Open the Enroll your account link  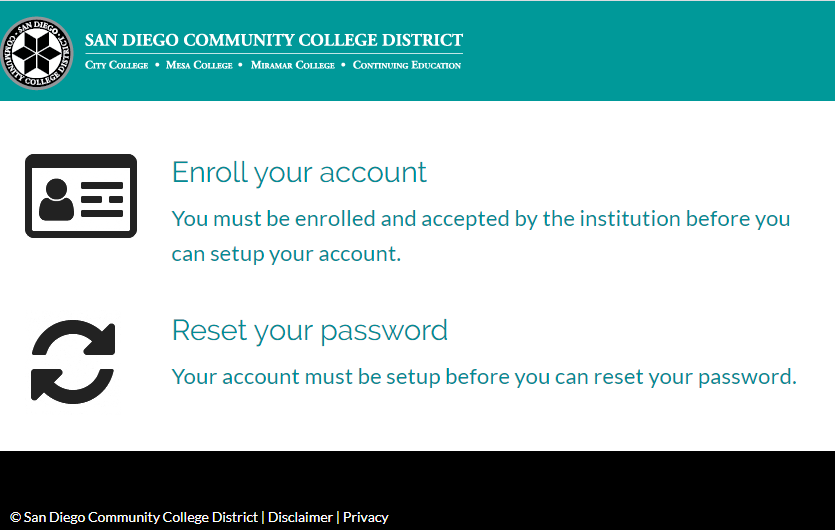[x=299, y=172]
